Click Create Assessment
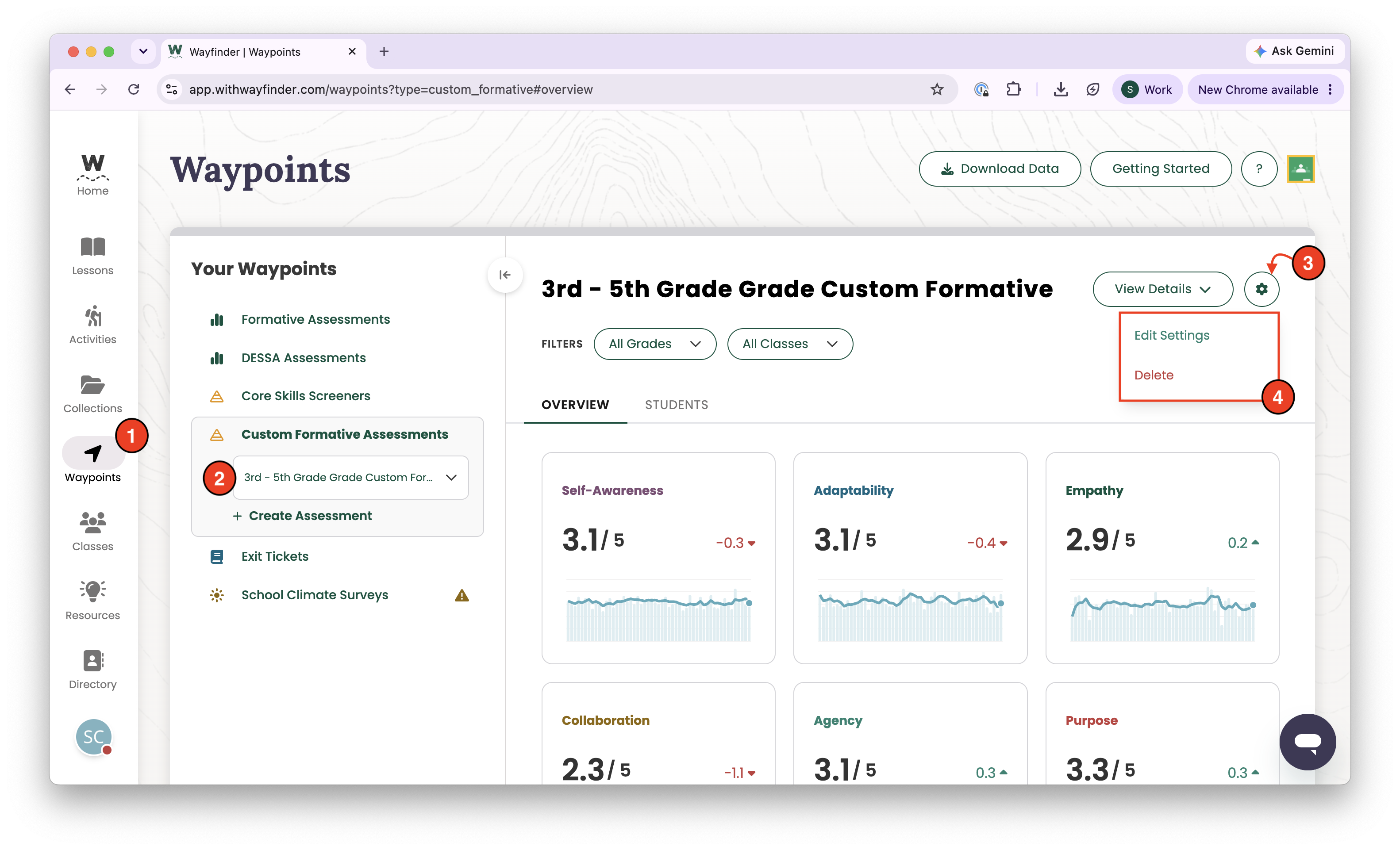 (302, 516)
